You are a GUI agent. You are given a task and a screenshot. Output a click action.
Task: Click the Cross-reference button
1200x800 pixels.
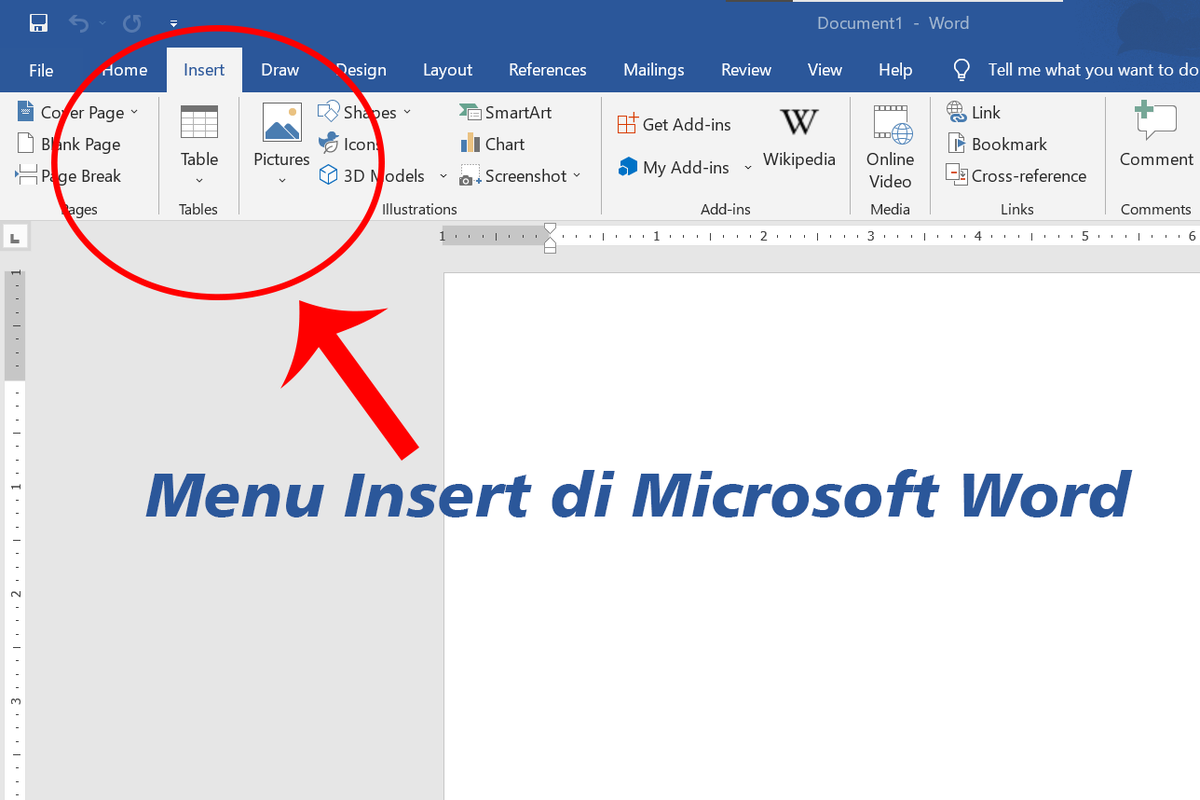tap(1016, 176)
